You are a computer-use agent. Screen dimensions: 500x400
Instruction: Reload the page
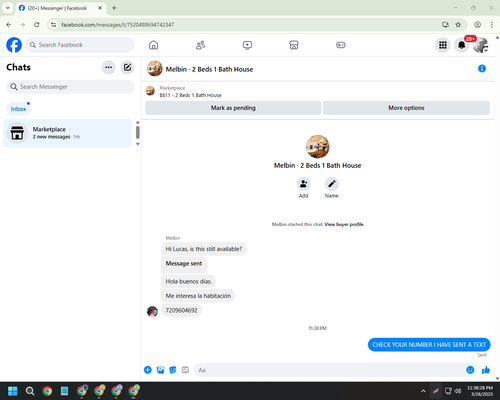37,25
